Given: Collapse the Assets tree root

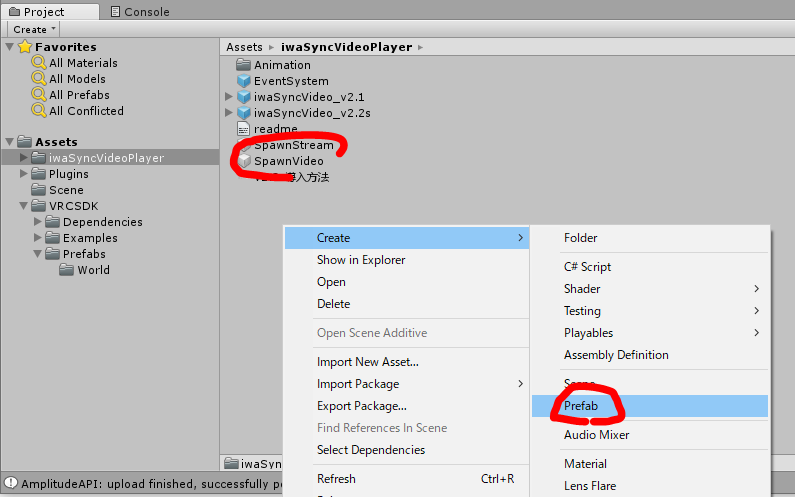Looking at the screenshot, I should (x=10, y=142).
